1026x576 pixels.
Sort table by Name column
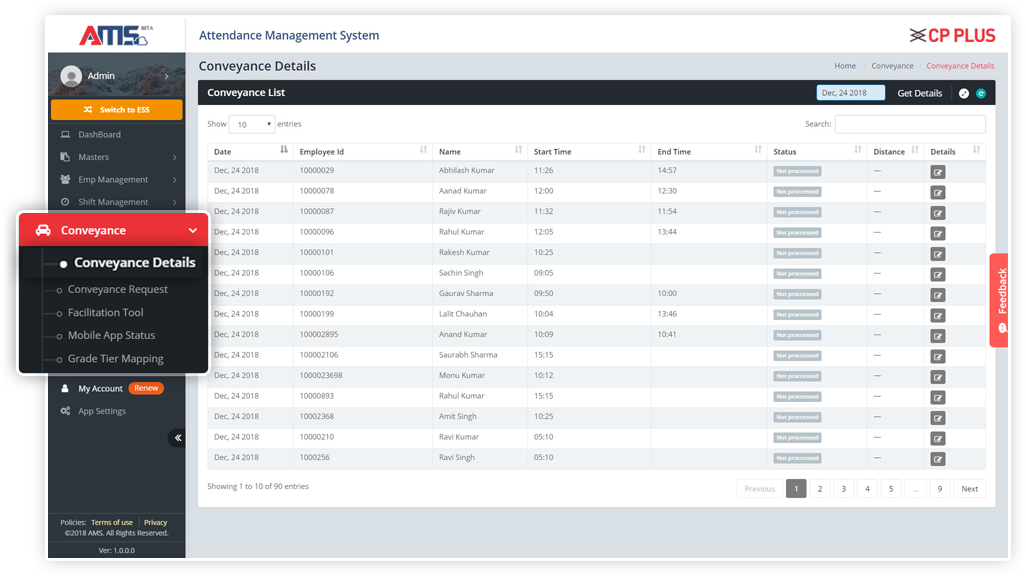click(x=480, y=151)
